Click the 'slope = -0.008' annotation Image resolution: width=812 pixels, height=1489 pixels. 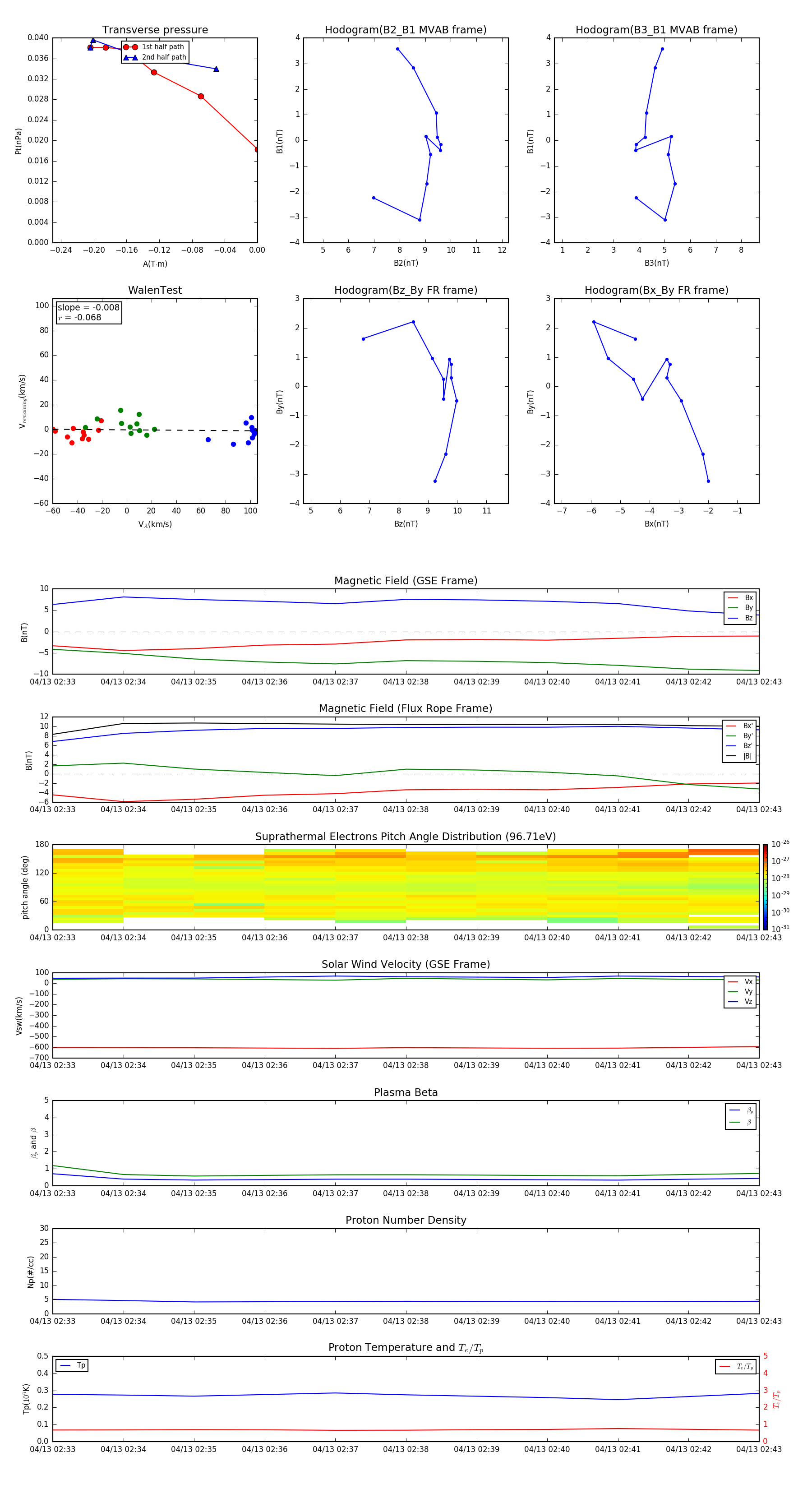pos(88,308)
